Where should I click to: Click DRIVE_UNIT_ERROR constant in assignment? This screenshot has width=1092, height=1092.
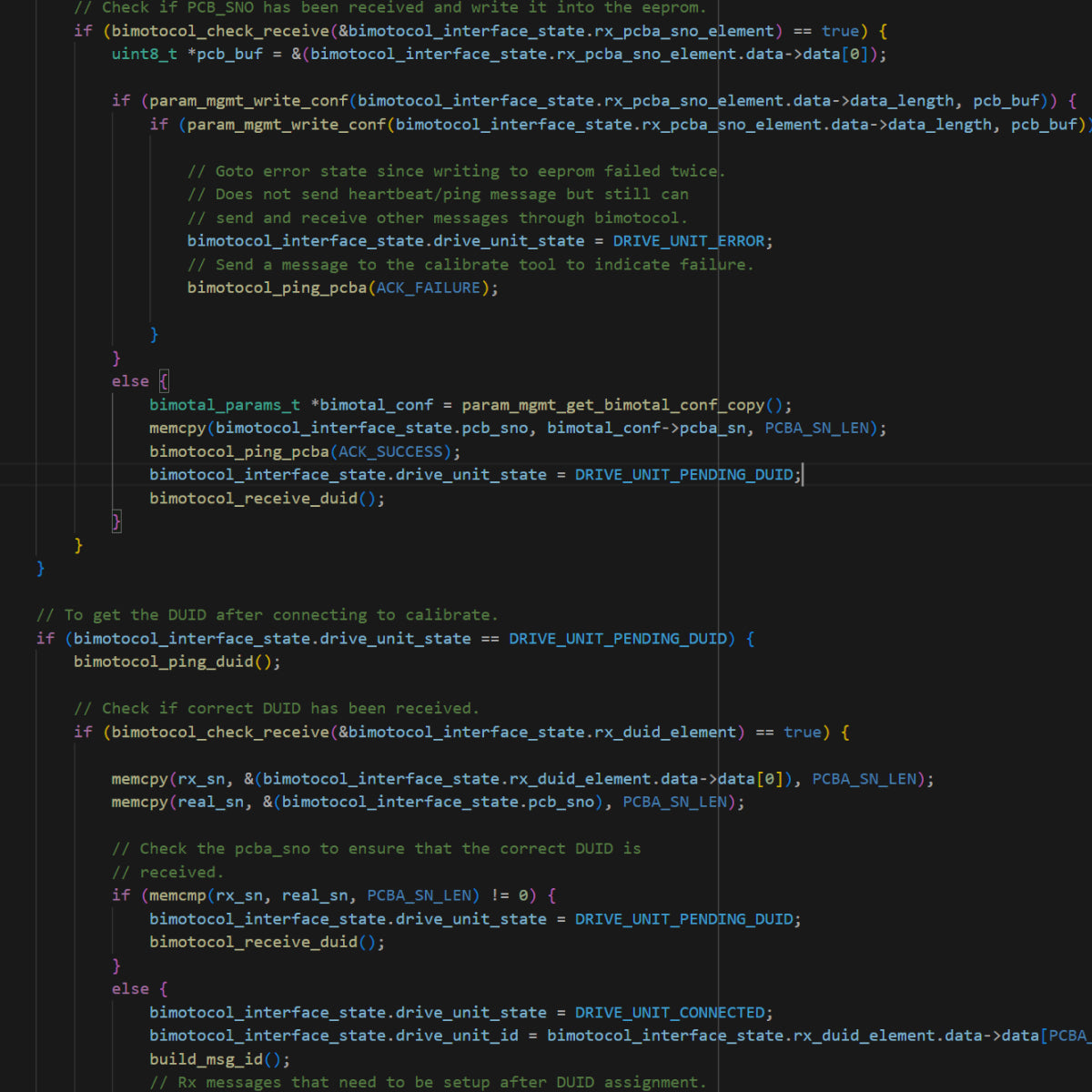689,241
